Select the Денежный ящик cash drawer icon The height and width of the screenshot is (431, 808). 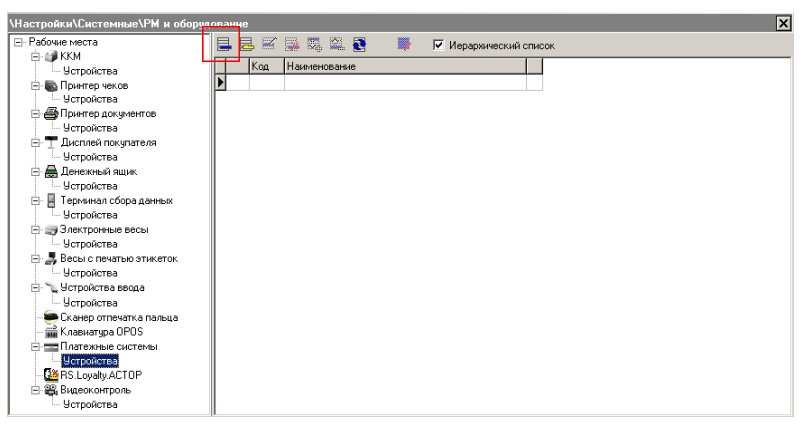point(51,171)
